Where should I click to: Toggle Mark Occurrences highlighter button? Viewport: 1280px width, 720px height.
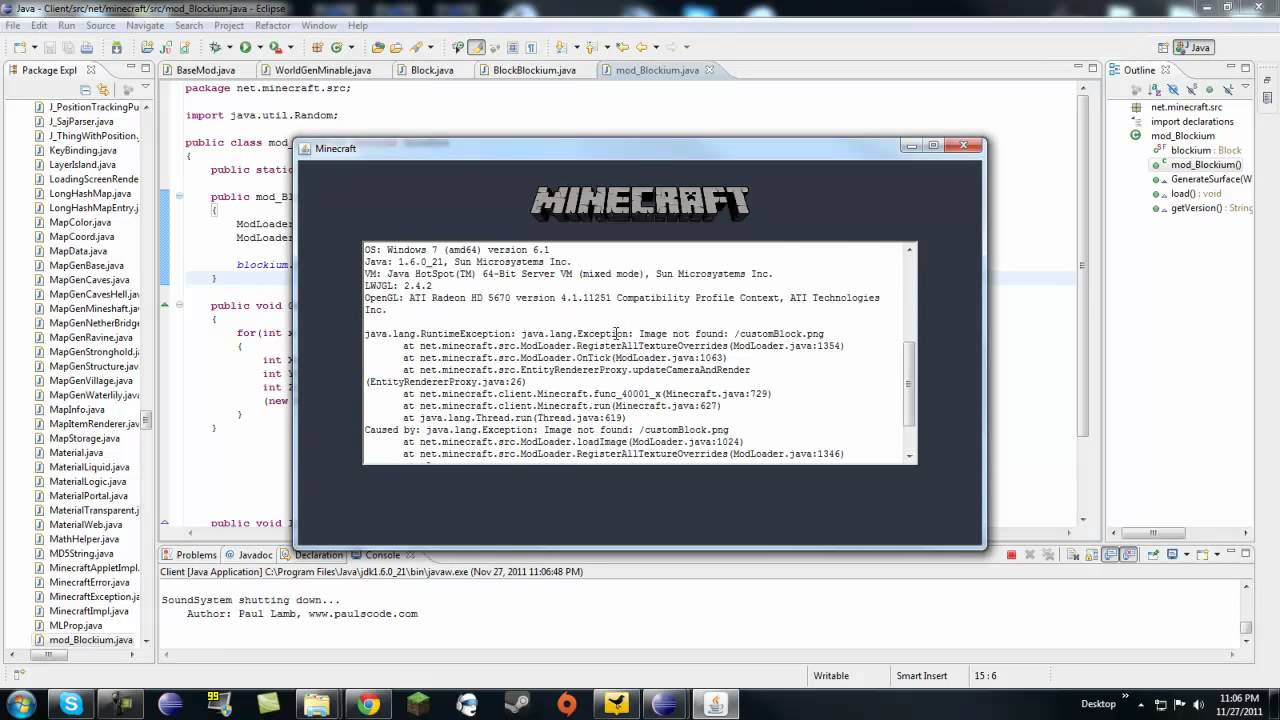pyautogui.click(x=476, y=47)
